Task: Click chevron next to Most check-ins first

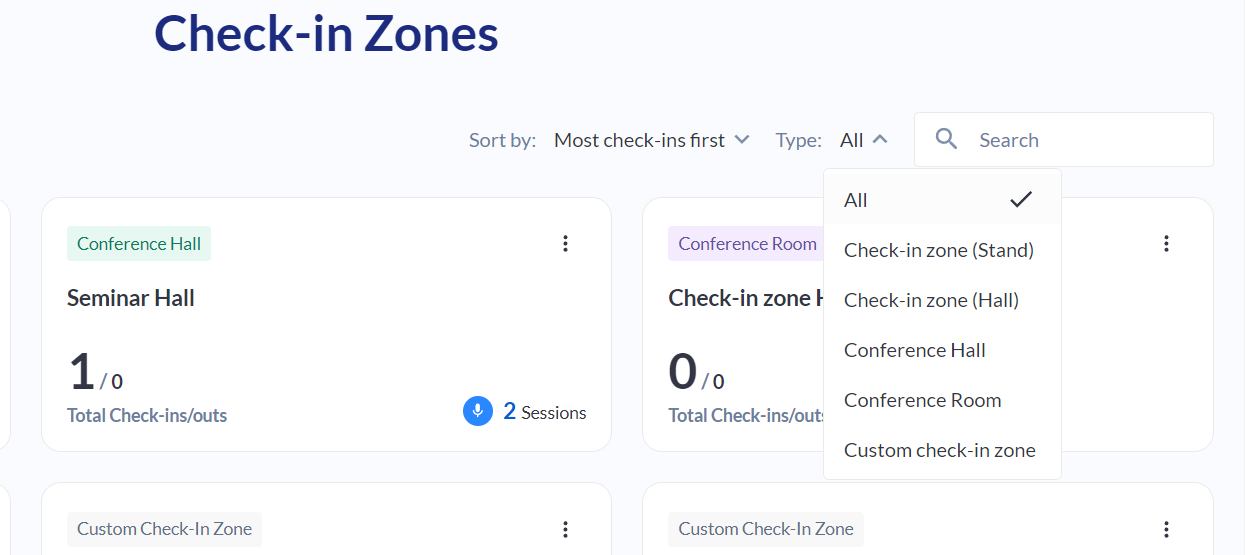Action: pyautogui.click(x=741, y=140)
